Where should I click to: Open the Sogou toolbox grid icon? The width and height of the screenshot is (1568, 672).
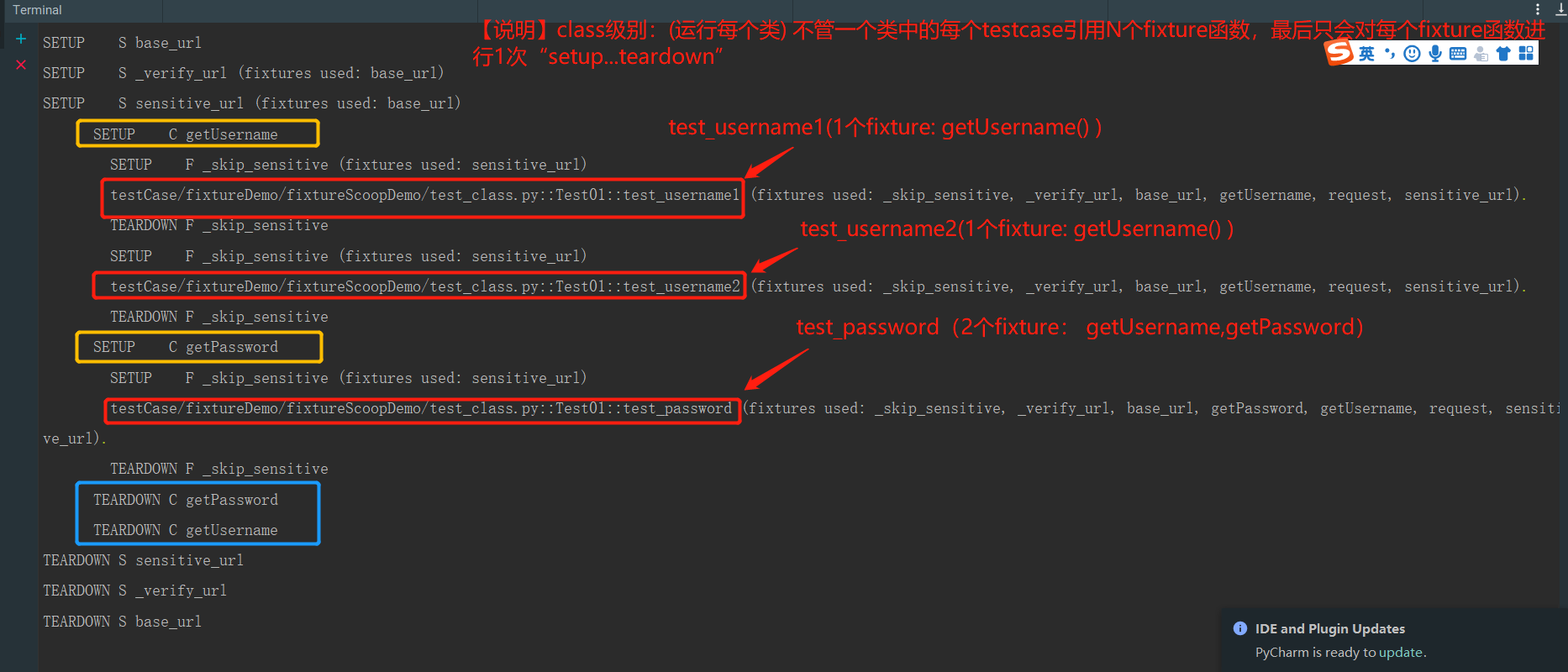click(1526, 54)
